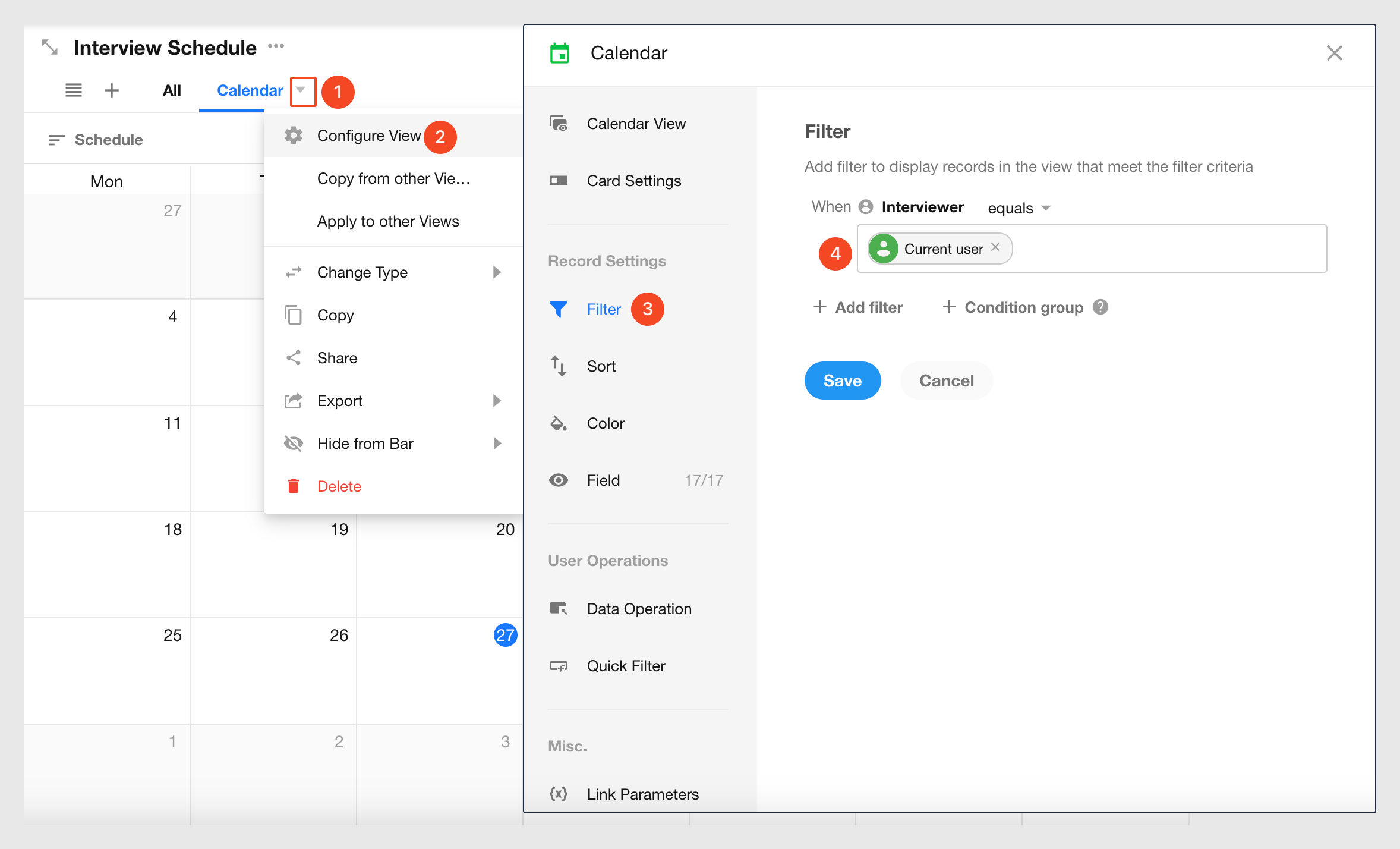Close the Calendar configuration panel
Viewport: 1400px width, 849px height.
[1335, 53]
